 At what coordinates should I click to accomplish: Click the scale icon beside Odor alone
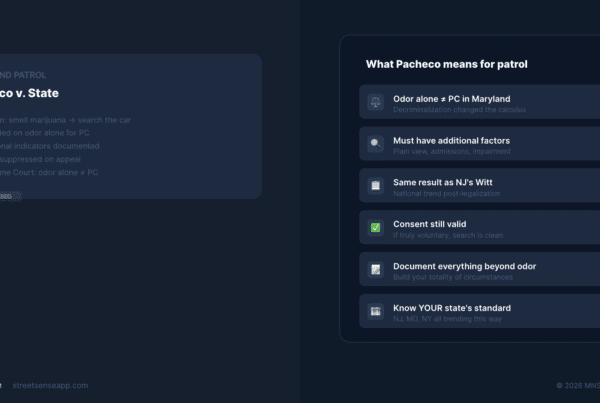tap(376, 102)
